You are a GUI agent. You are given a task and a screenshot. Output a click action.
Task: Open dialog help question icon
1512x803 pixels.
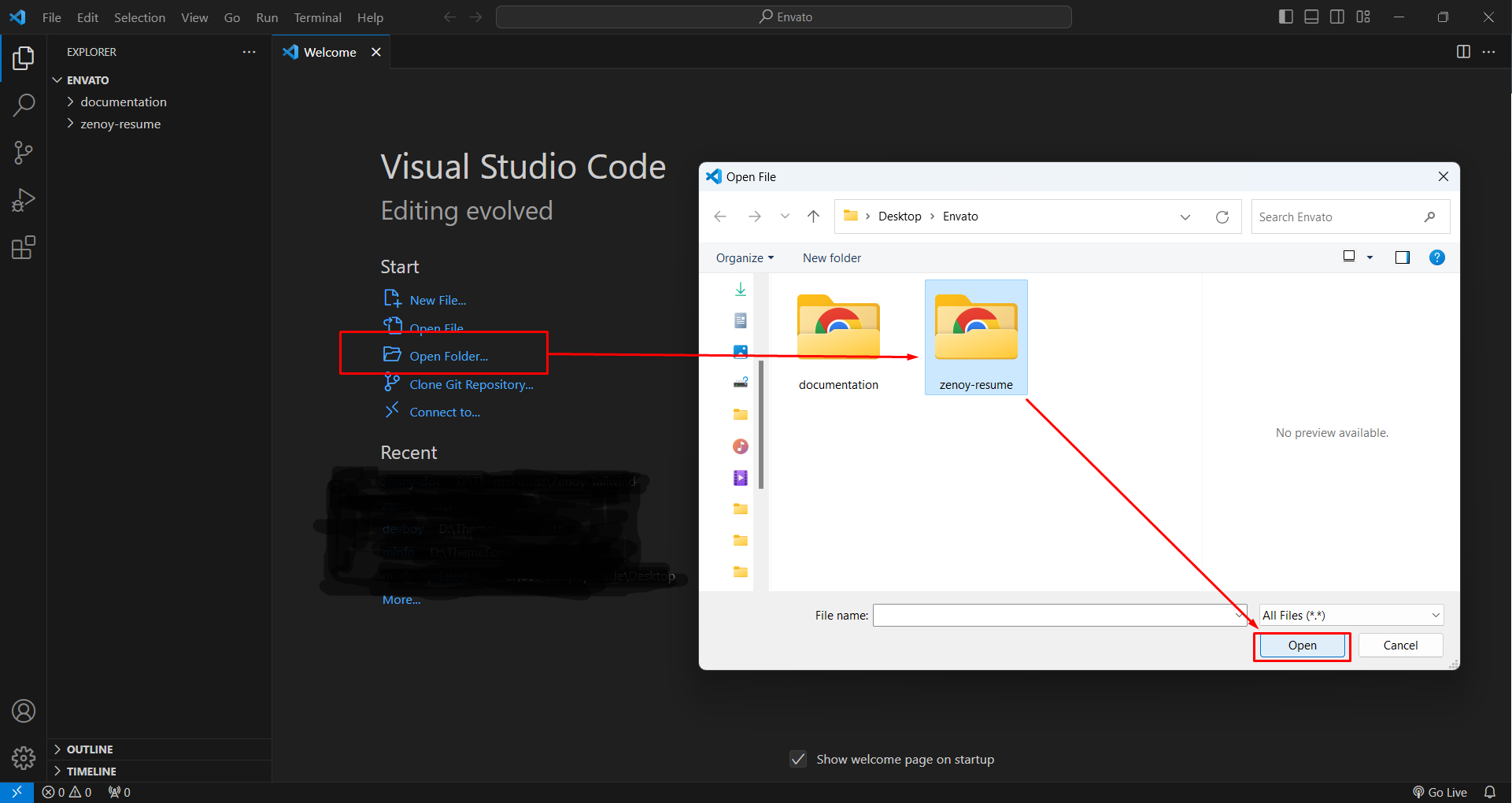[1436, 257]
